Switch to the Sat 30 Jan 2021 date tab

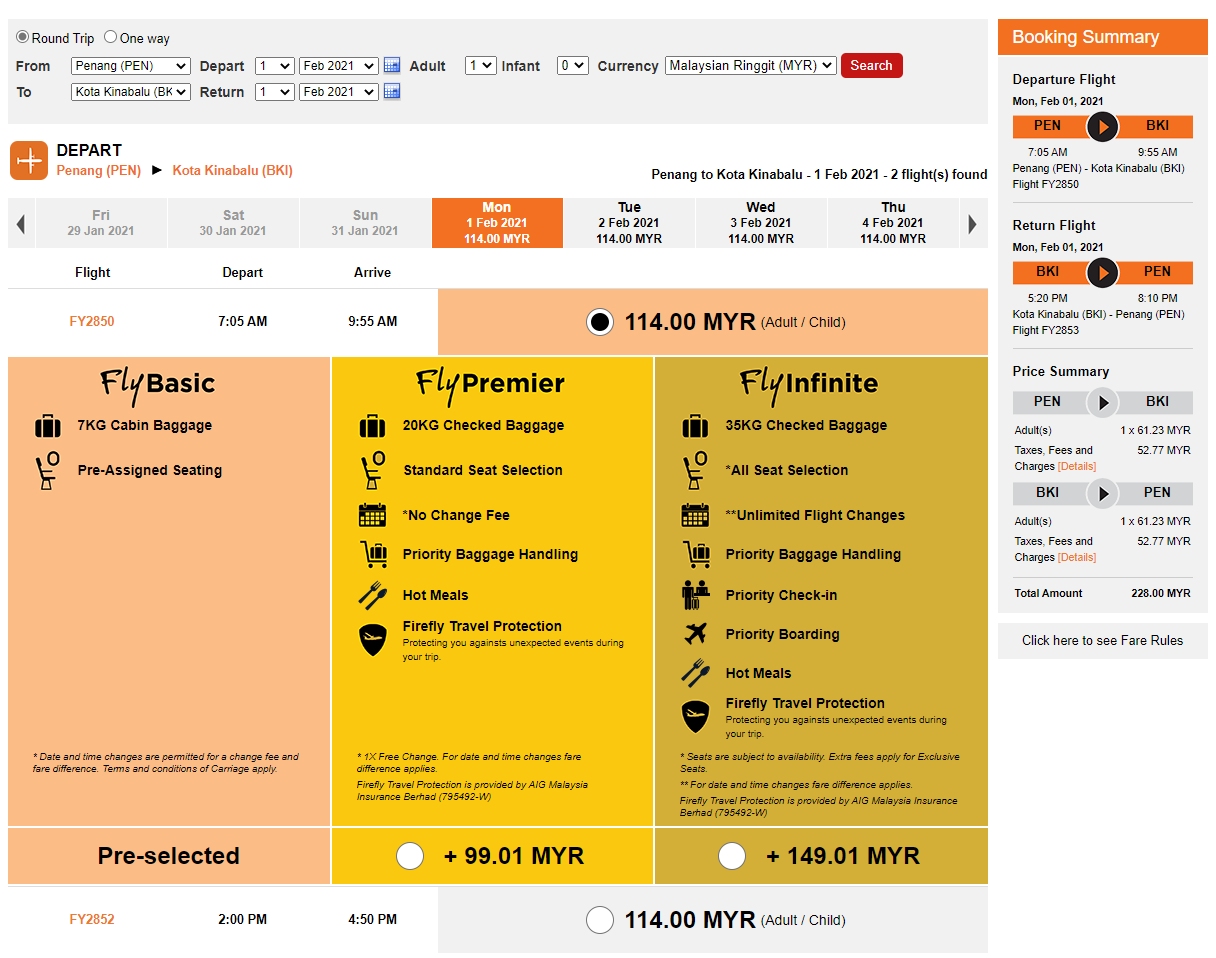[233, 222]
